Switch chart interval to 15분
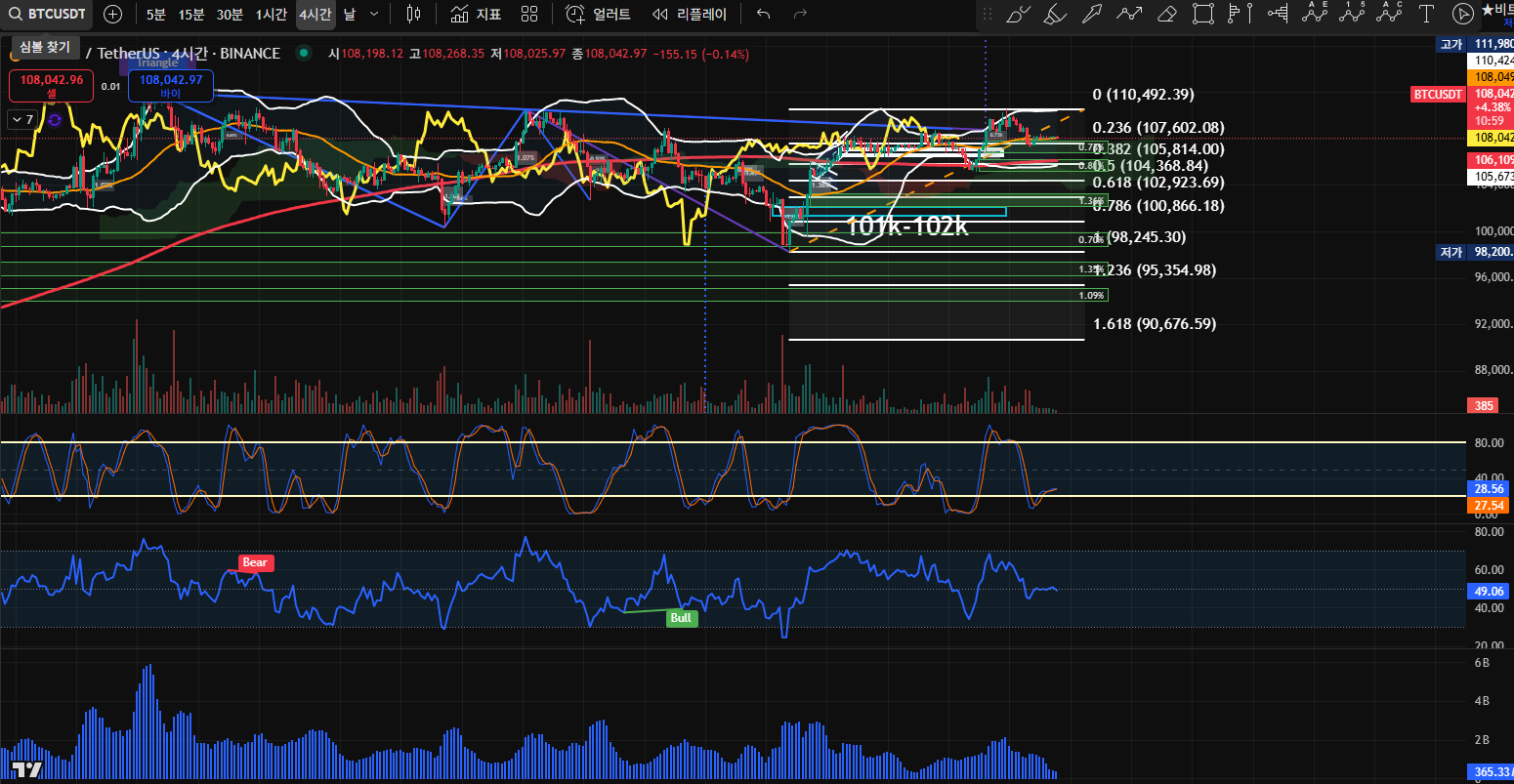Image resolution: width=1514 pixels, height=784 pixels. 191,15
